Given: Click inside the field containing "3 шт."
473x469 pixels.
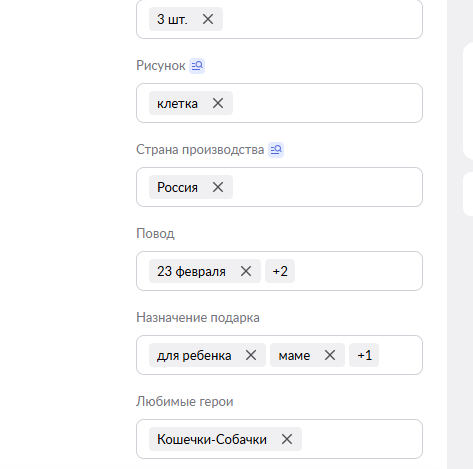Looking at the screenshot, I should click(x=279, y=19).
